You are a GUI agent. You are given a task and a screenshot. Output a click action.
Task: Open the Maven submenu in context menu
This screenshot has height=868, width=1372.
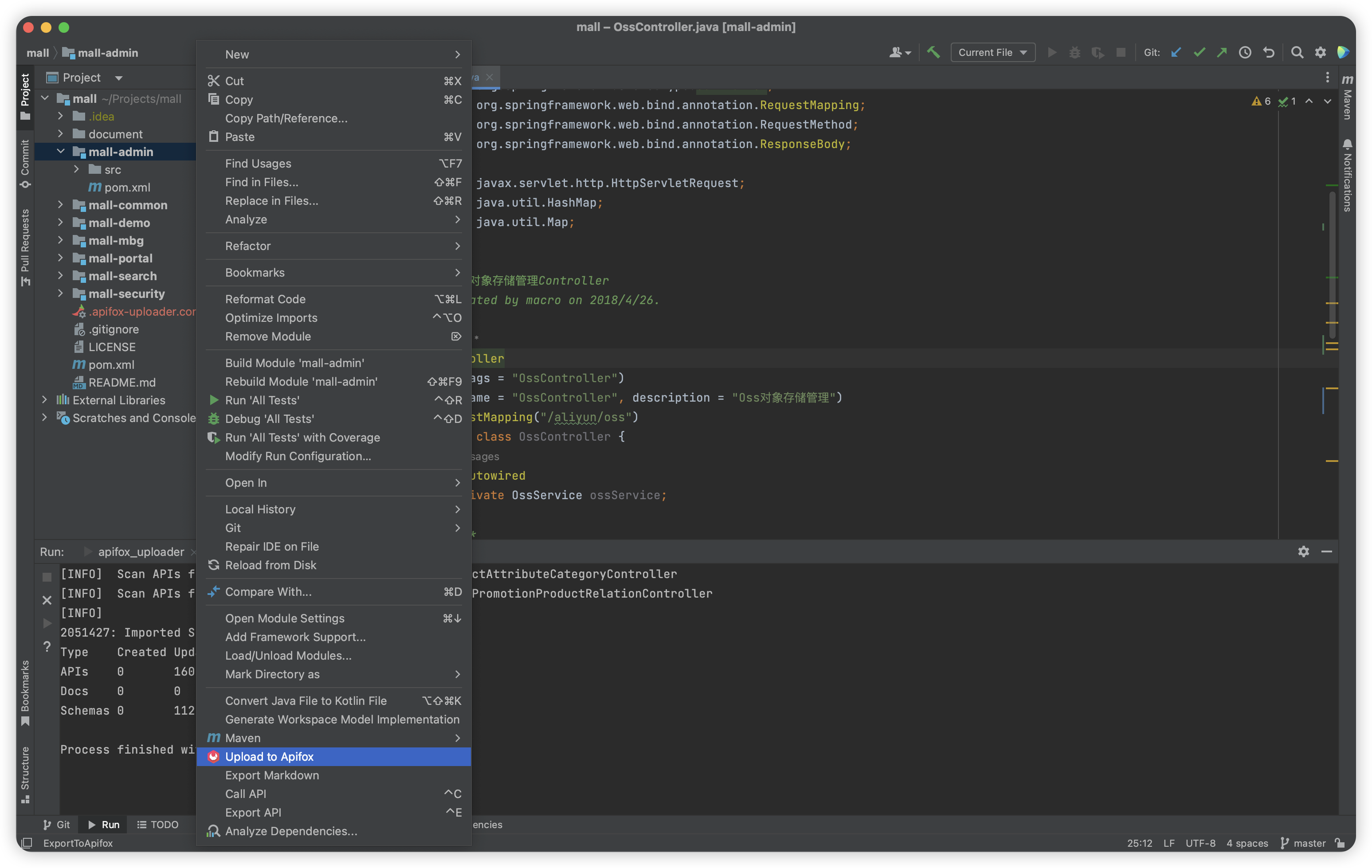click(333, 738)
